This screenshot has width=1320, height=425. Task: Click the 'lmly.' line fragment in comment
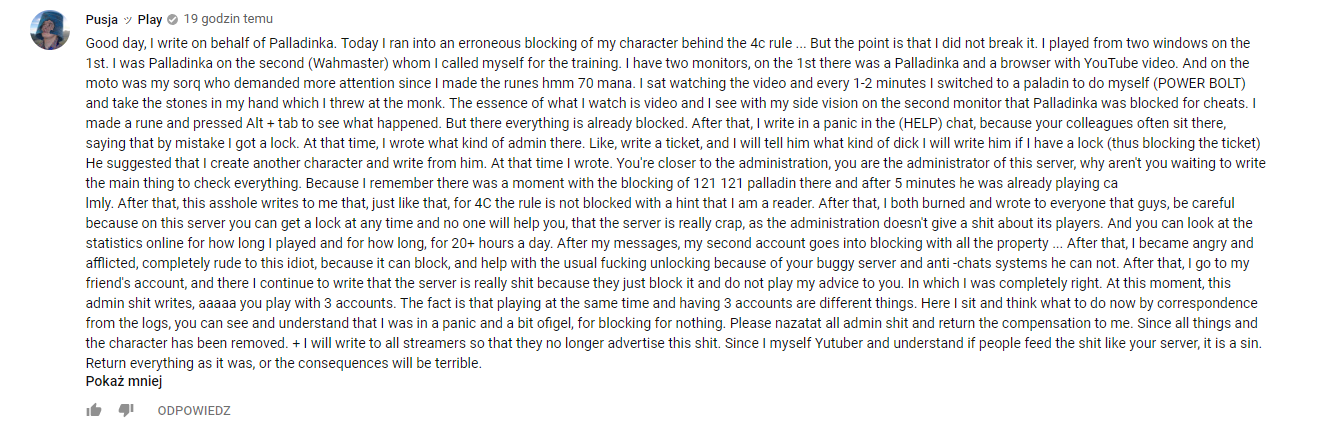pyautogui.click(x=101, y=203)
